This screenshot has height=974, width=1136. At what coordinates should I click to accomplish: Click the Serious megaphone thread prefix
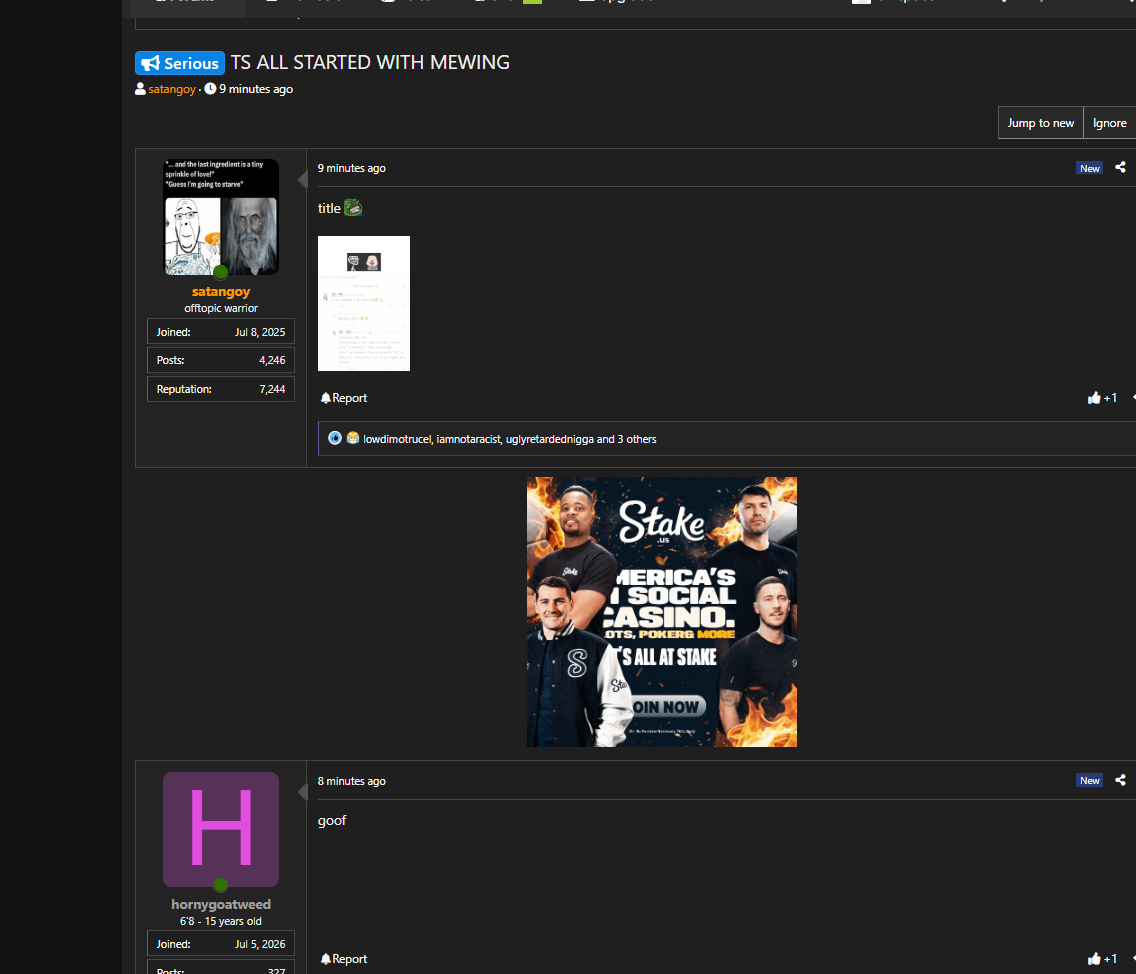coord(180,63)
